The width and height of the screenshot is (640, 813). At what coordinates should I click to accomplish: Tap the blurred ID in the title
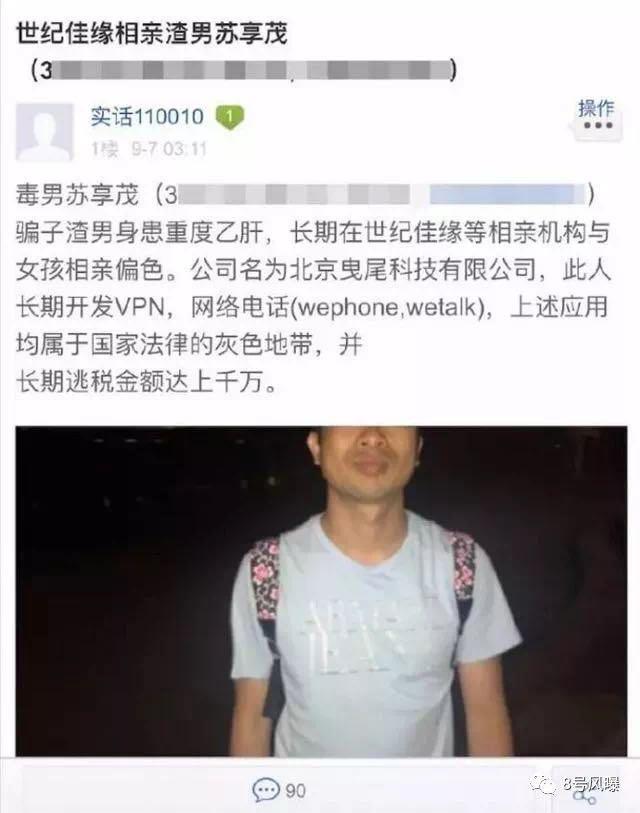point(247,70)
